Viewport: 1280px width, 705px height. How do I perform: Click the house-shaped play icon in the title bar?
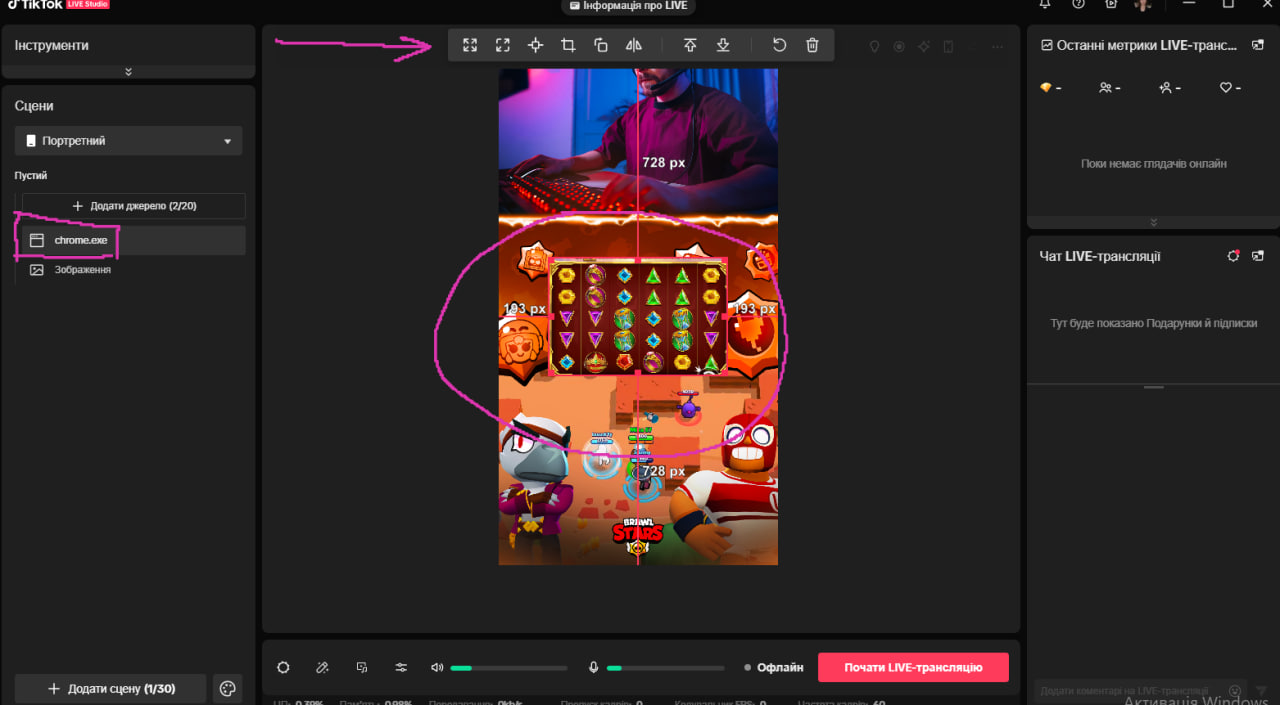[x=1111, y=4]
